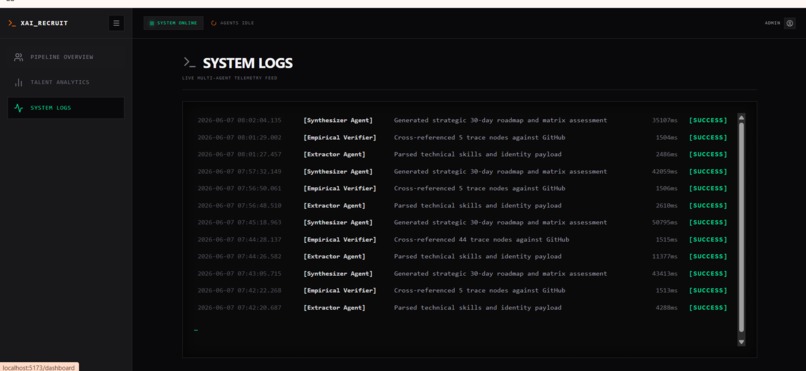Click the 43413ms duration value

click(x=665, y=274)
